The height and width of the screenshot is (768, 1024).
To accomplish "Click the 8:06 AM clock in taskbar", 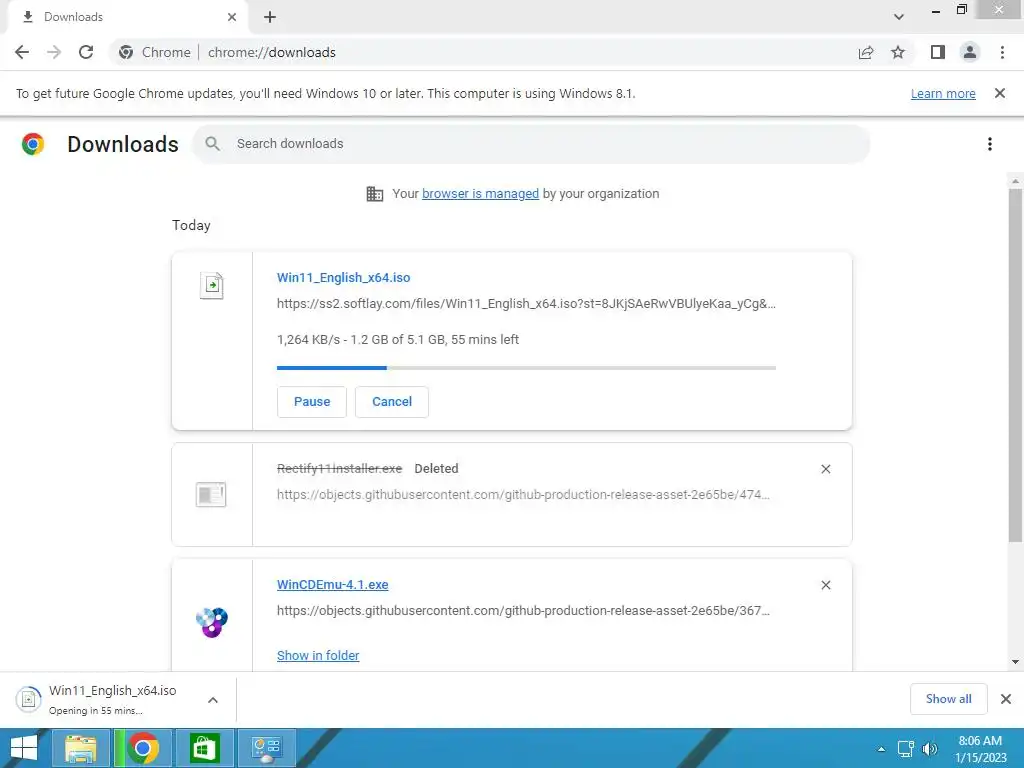I will (x=980, y=741).
